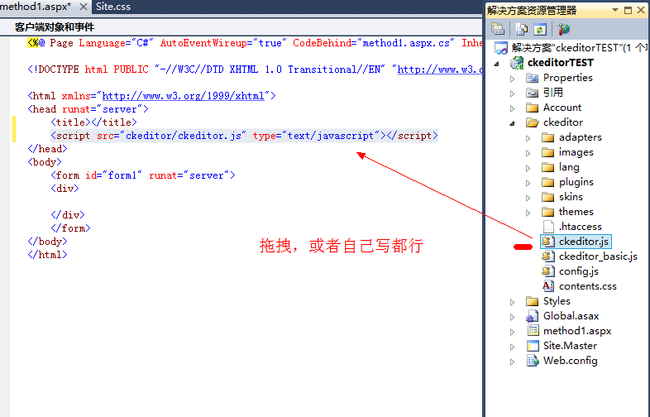Image resolution: width=650 pixels, height=417 pixels.
Task: Click the ckeditor_basic.js script icon
Action: (x=548, y=256)
